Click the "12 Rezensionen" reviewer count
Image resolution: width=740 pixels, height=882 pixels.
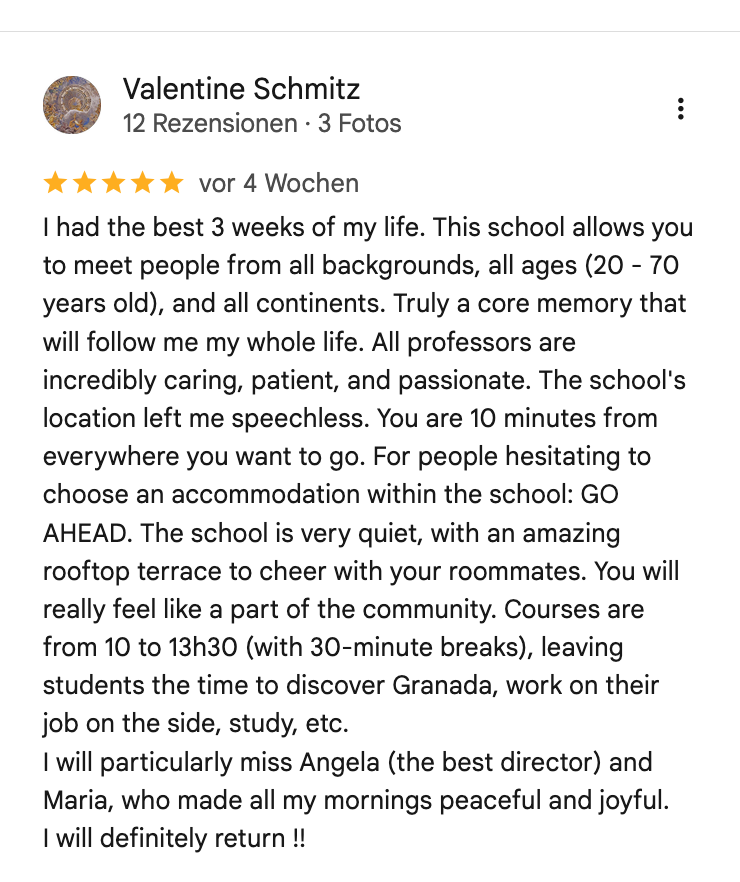coord(210,123)
